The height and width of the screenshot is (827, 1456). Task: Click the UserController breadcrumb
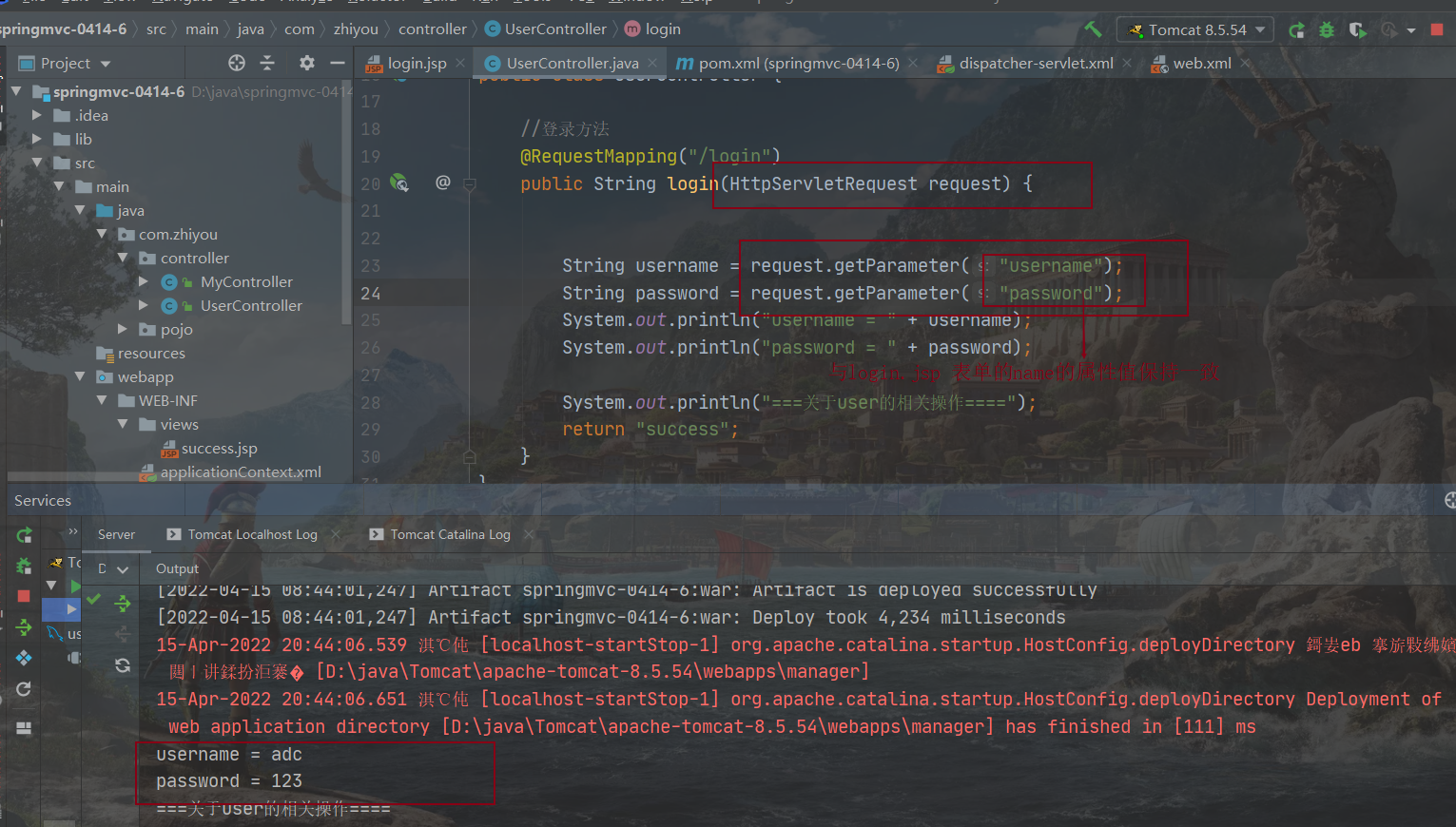tap(546, 29)
